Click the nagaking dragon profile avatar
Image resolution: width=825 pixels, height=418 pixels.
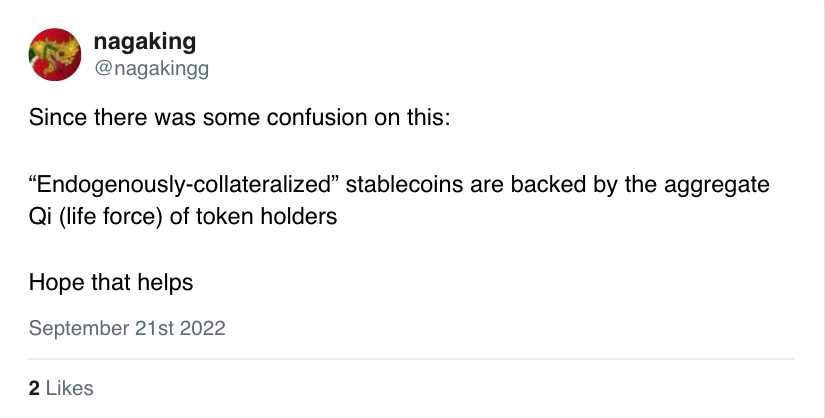pyautogui.click(x=55, y=54)
